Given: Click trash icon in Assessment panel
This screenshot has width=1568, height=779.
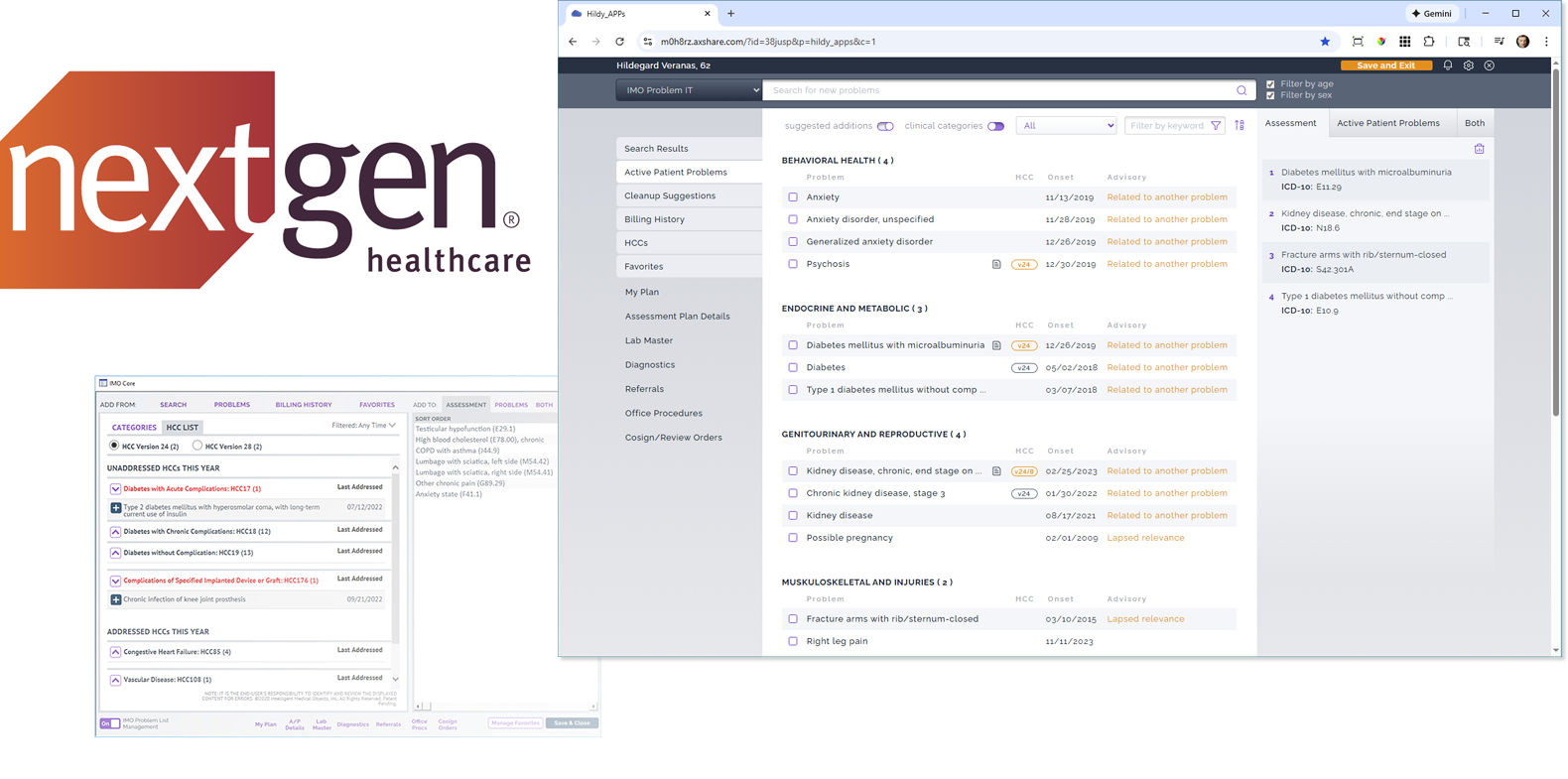Looking at the screenshot, I should coord(1479,149).
